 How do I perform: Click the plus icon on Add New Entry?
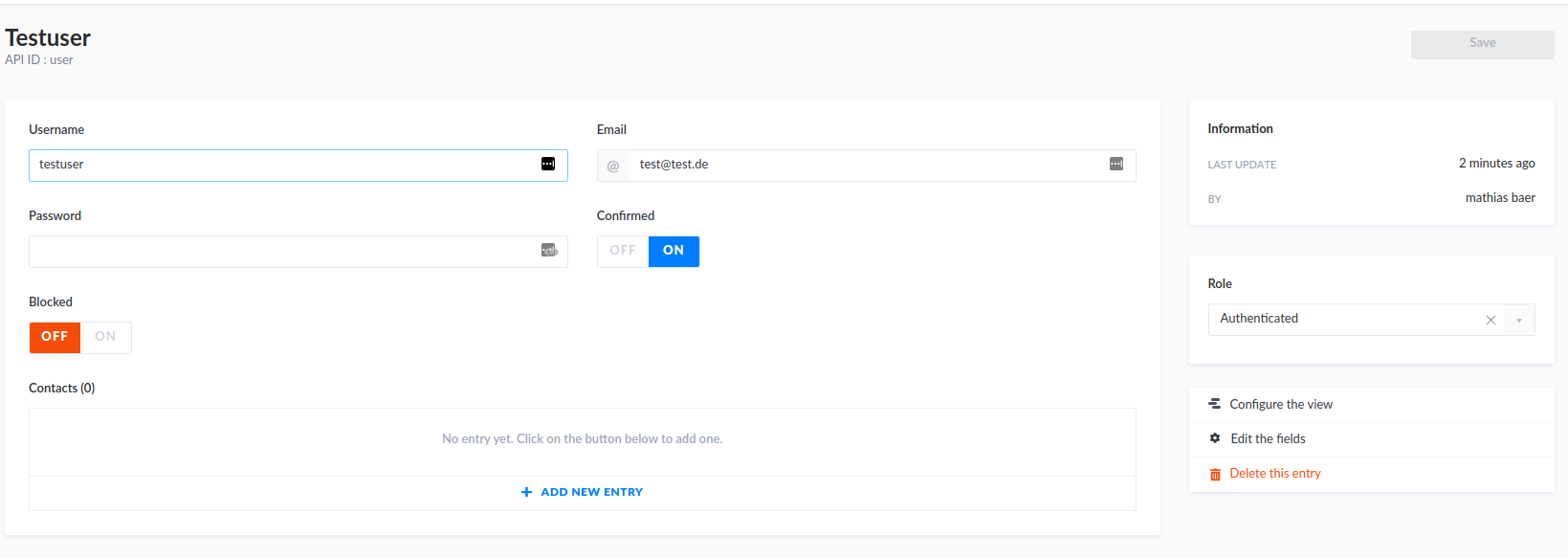click(x=527, y=491)
